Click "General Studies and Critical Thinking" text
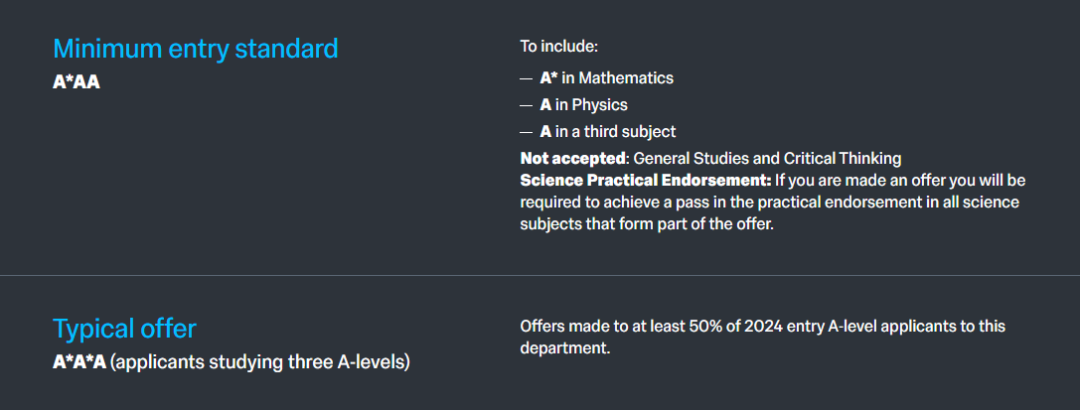Viewport: 1080px width, 410px height. click(x=766, y=158)
